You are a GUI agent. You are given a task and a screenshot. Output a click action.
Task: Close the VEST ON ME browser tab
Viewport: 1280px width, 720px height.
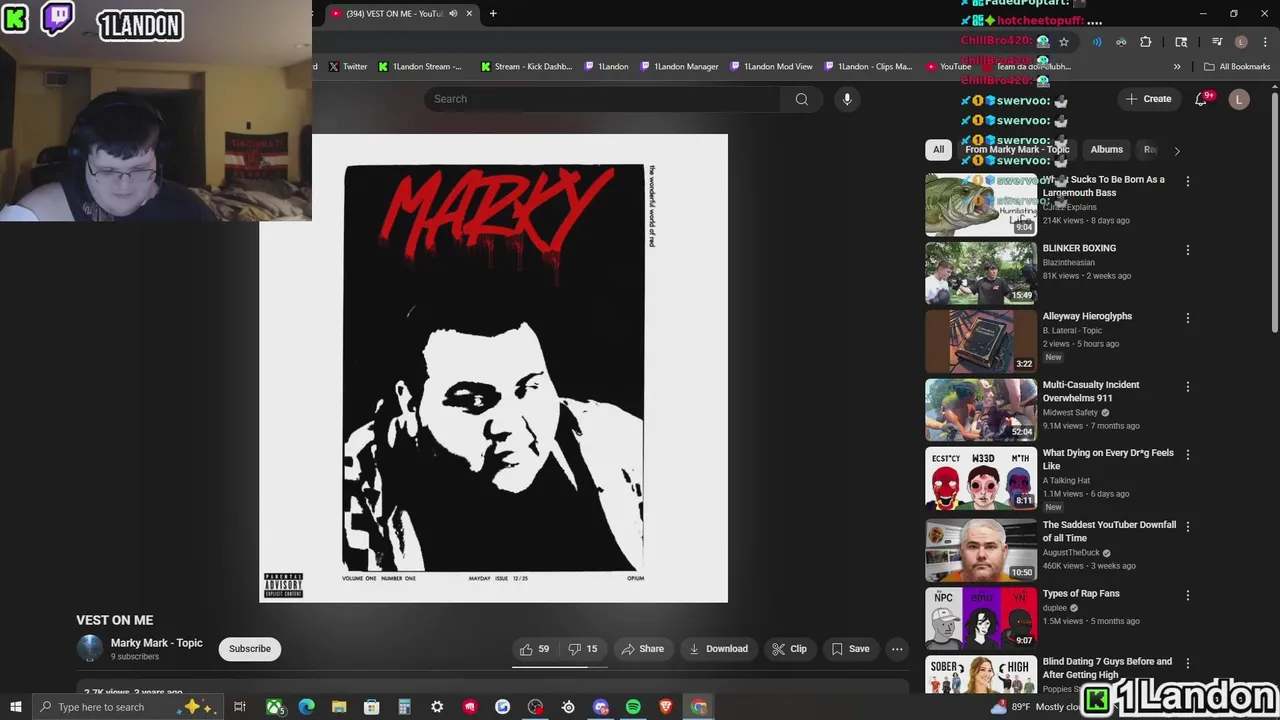tap(468, 14)
